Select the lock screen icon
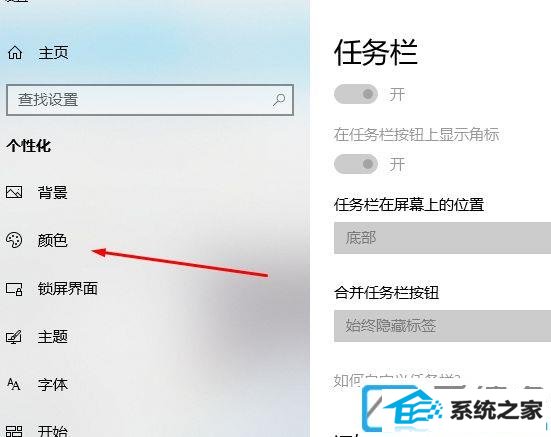The width and height of the screenshot is (551, 437). point(14,289)
